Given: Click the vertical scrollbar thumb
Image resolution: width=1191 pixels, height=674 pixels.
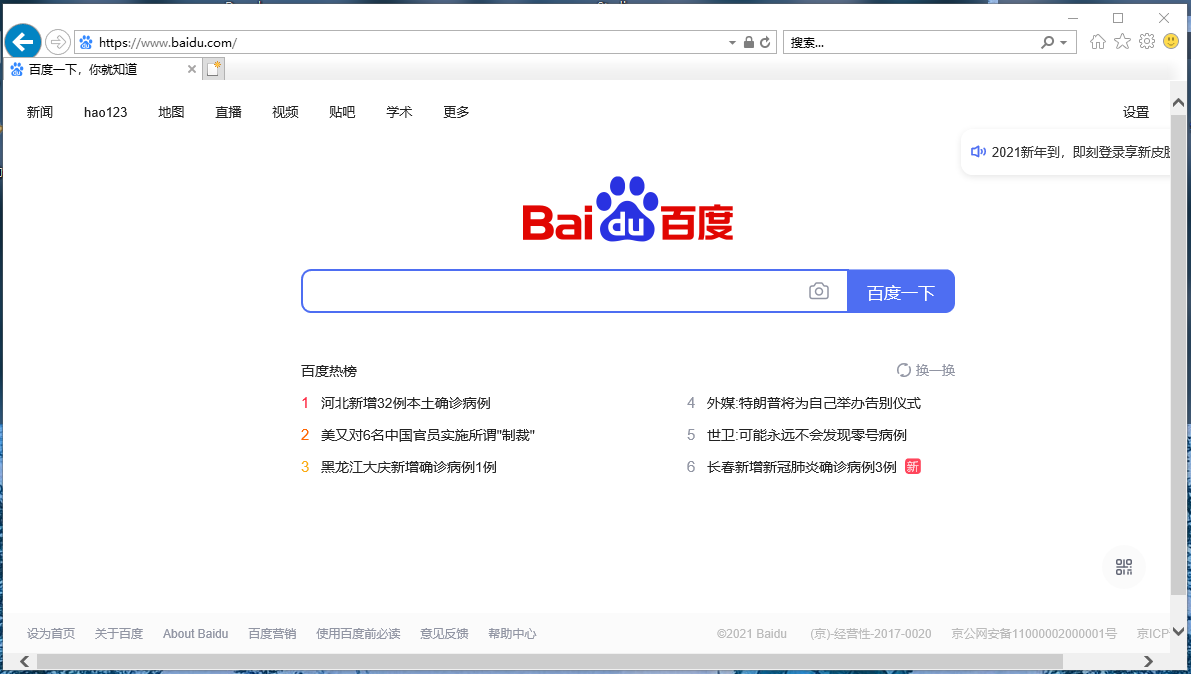Looking at the screenshot, I should [x=1178, y=354].
